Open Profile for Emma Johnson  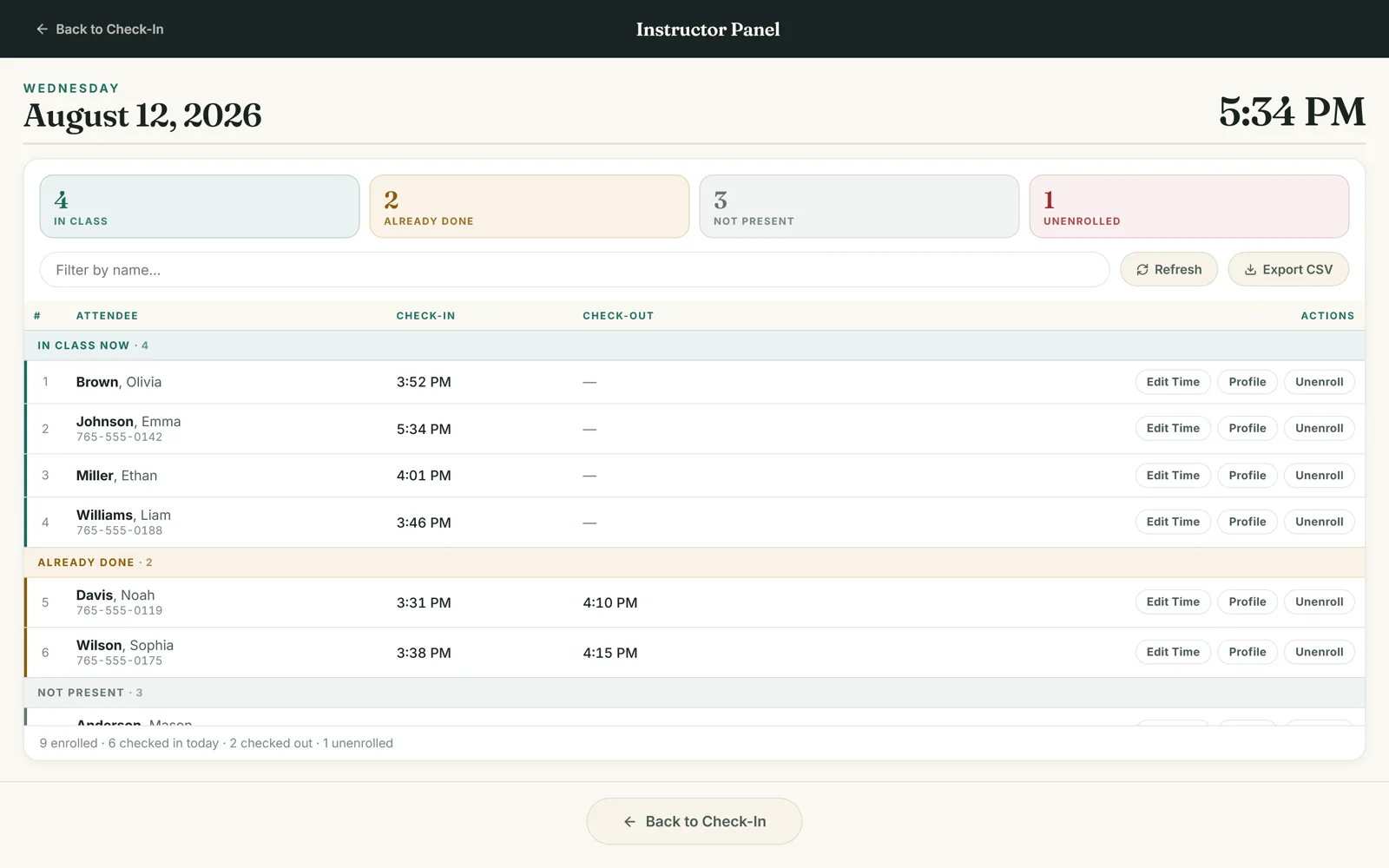[x=1247, y=429]
